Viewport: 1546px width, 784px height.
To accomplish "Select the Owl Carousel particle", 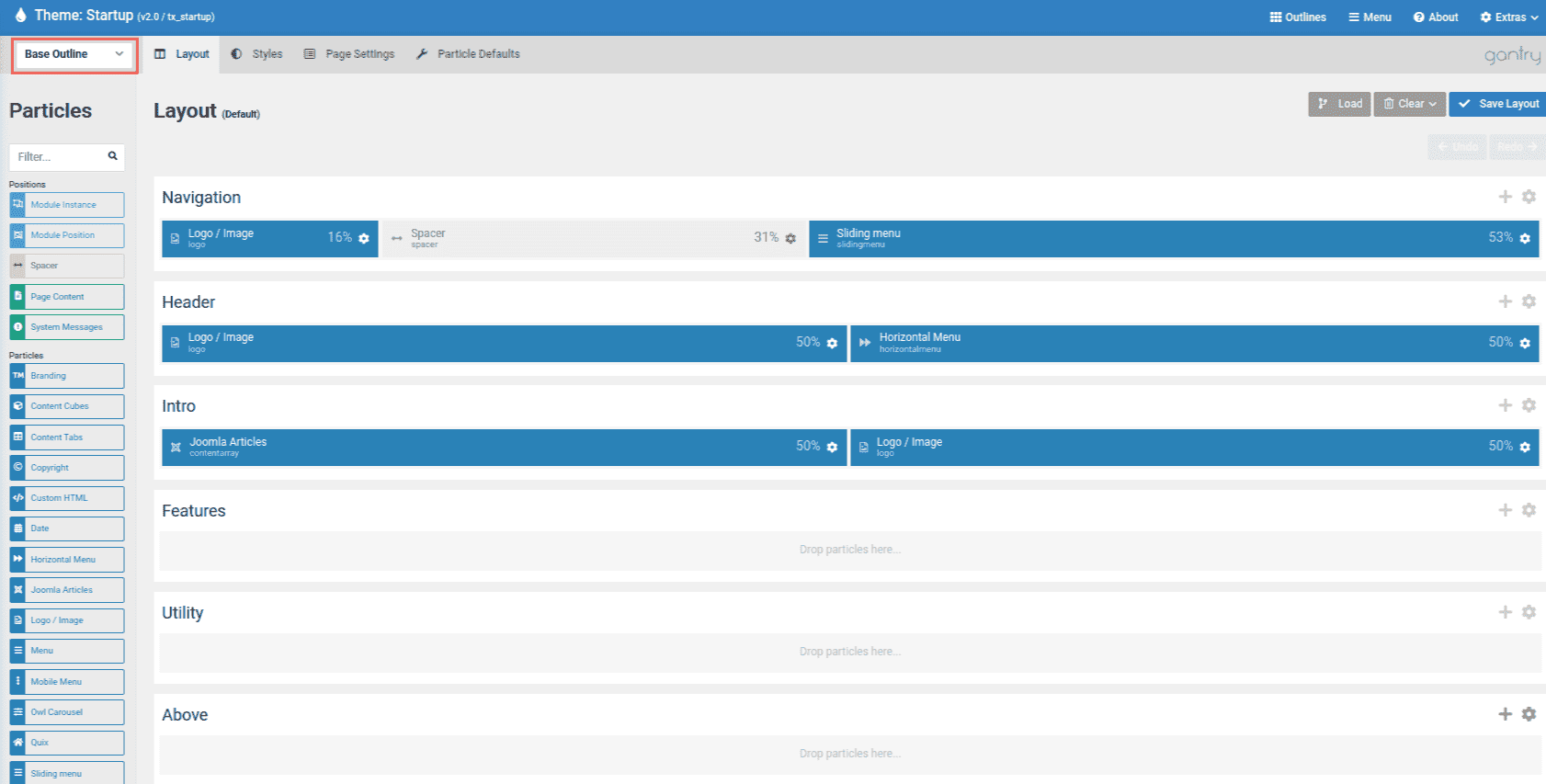I will pos(67,712).
